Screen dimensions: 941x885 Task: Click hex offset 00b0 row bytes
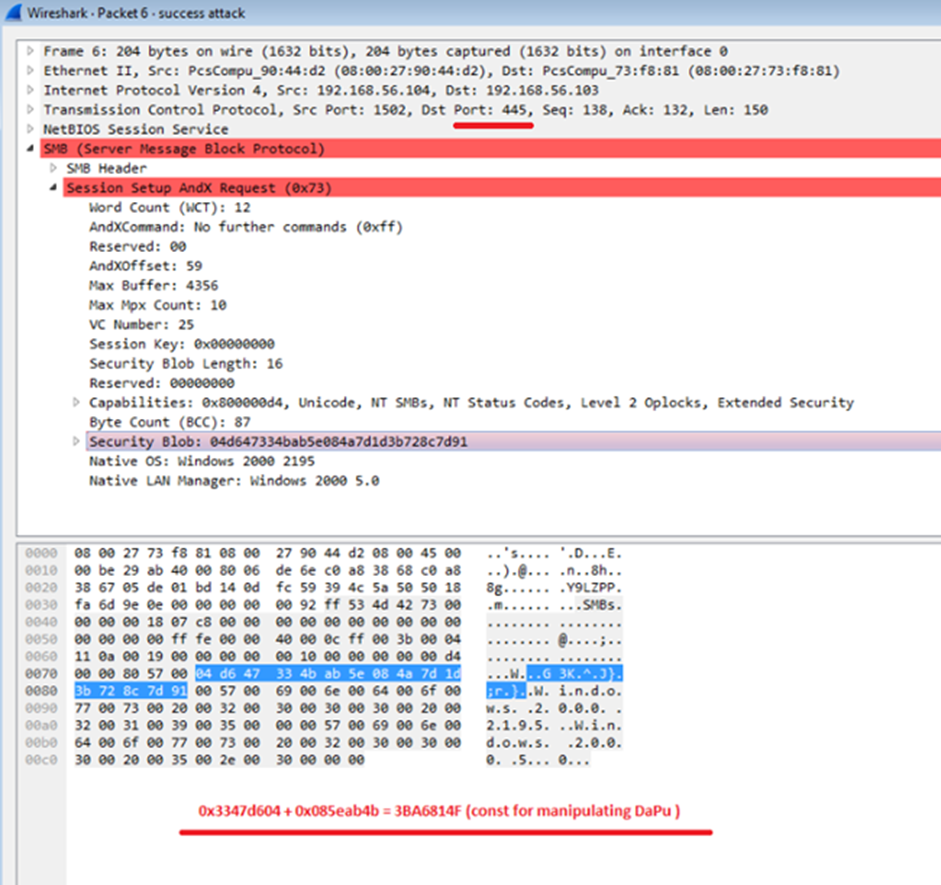click(x=268, y=742)
